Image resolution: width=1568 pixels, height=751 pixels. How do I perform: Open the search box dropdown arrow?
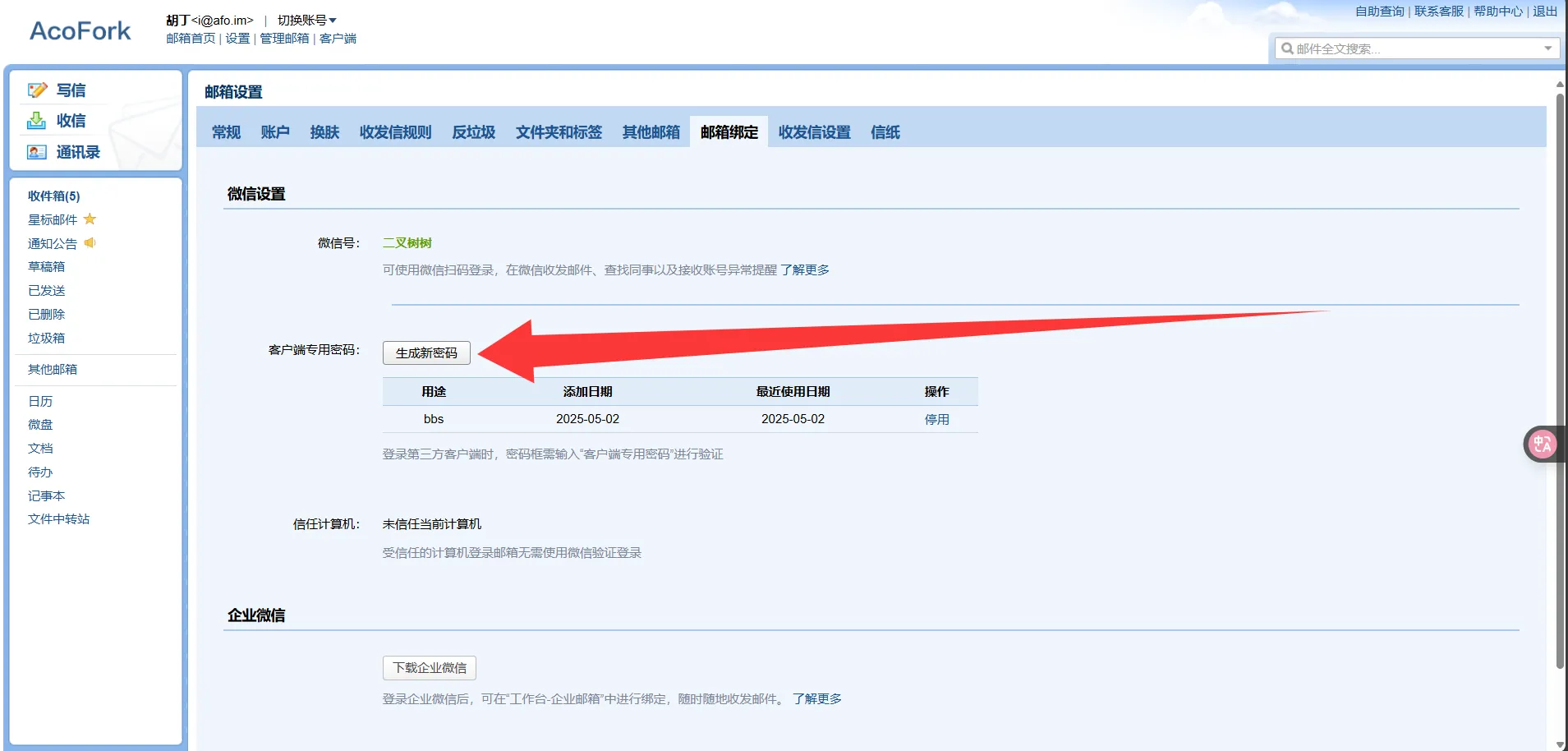1547,48
